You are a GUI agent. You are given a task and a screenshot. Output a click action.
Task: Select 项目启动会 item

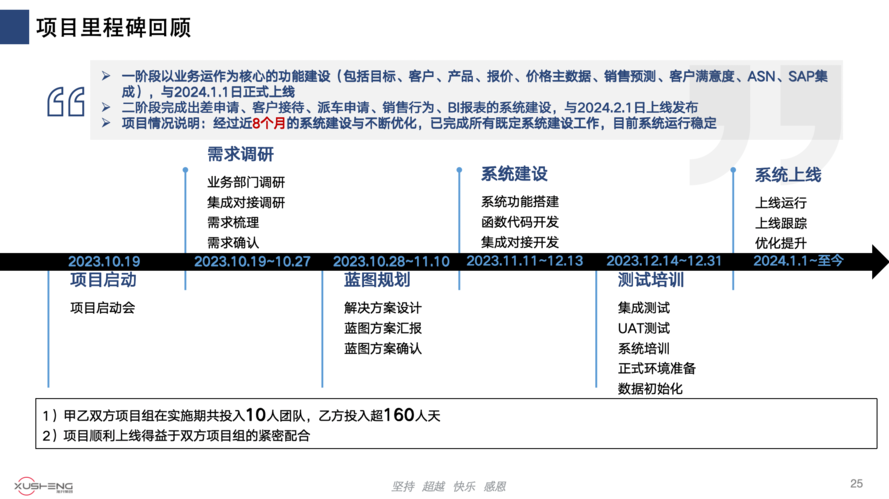click(103, 308)
